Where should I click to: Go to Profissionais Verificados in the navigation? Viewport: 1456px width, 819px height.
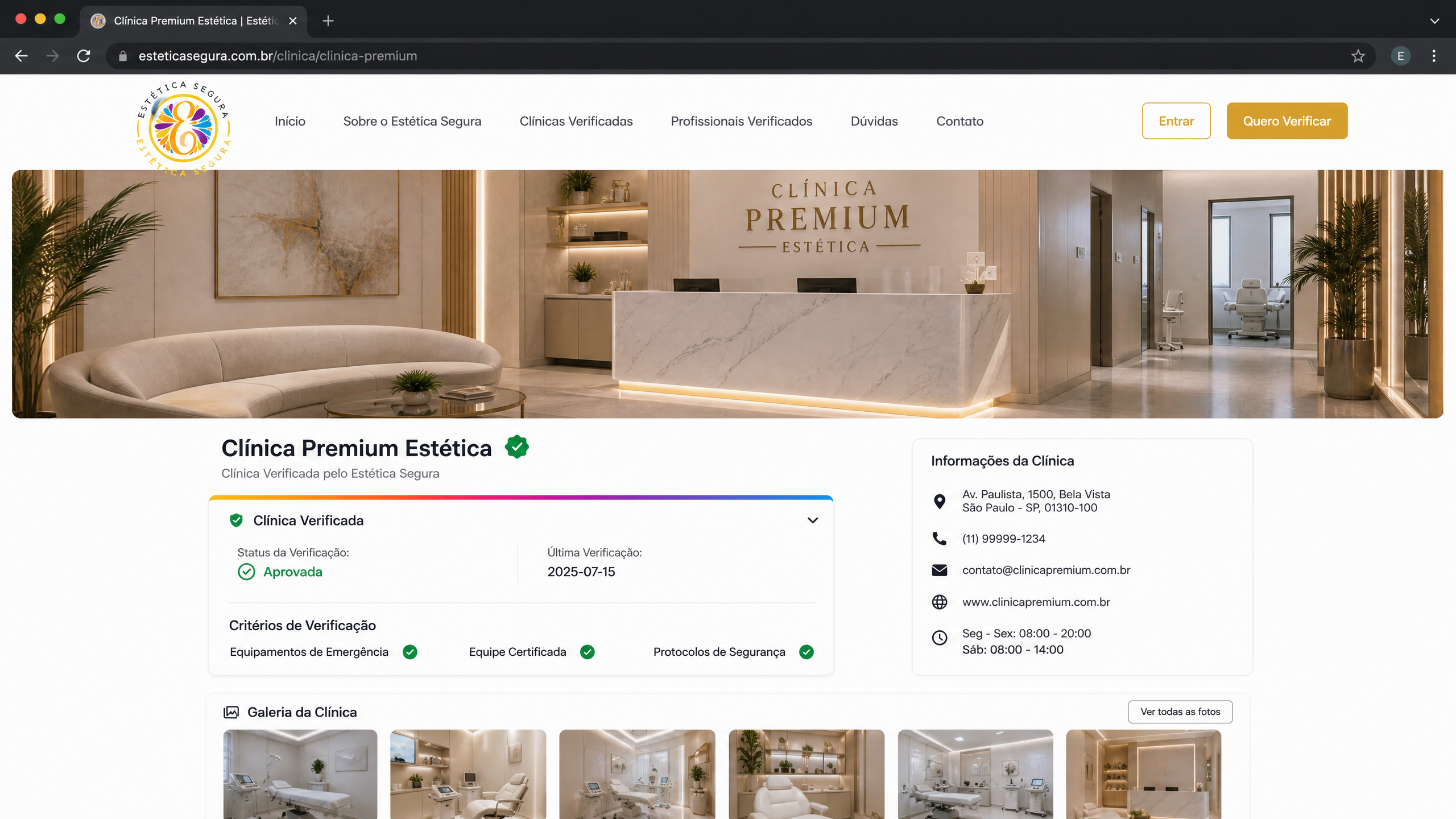742,121
